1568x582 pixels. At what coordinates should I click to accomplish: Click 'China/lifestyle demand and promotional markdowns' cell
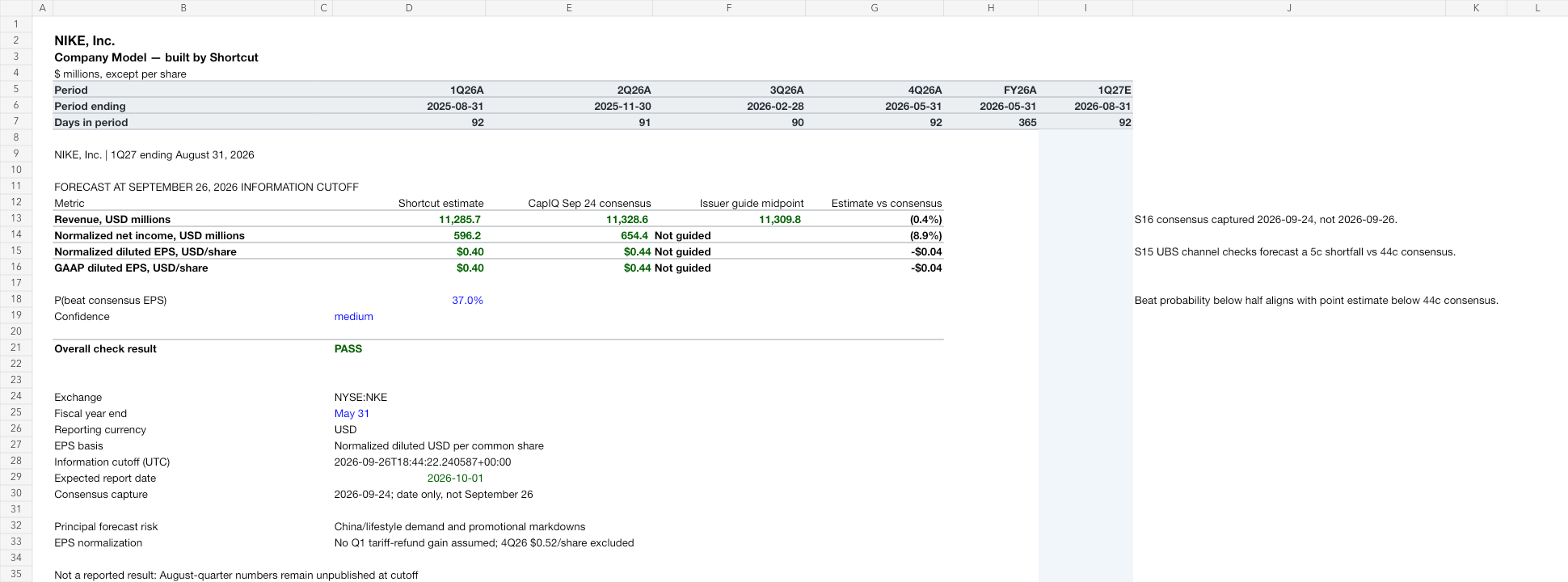tap(460, 526)
